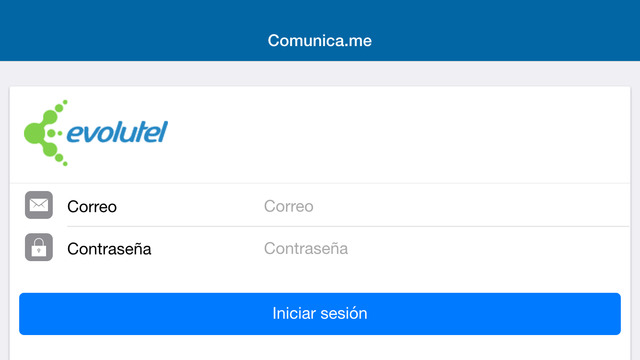Screen dimensions: 640x360
Task: Click the envelope icon beside Correo
Action: coord(39,205)
